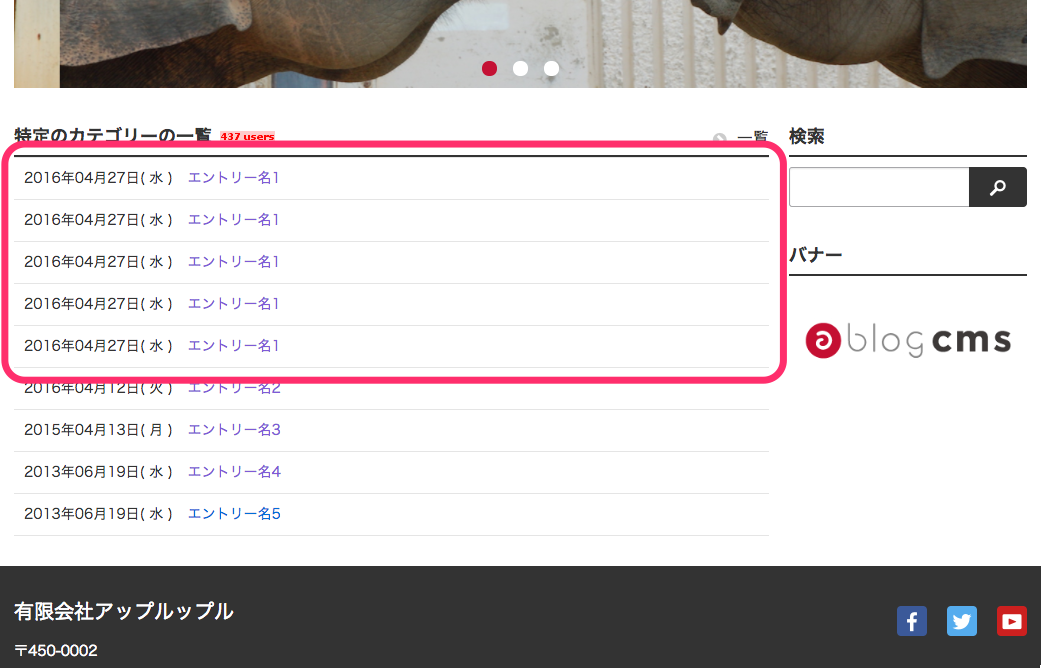Open the エントリー名3 entry link
This screenshot has height=668, width=1041.
coord(234,430)
